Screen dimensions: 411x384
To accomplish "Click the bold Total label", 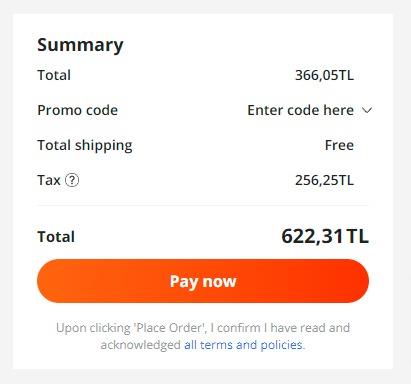I will pos(56,237).
